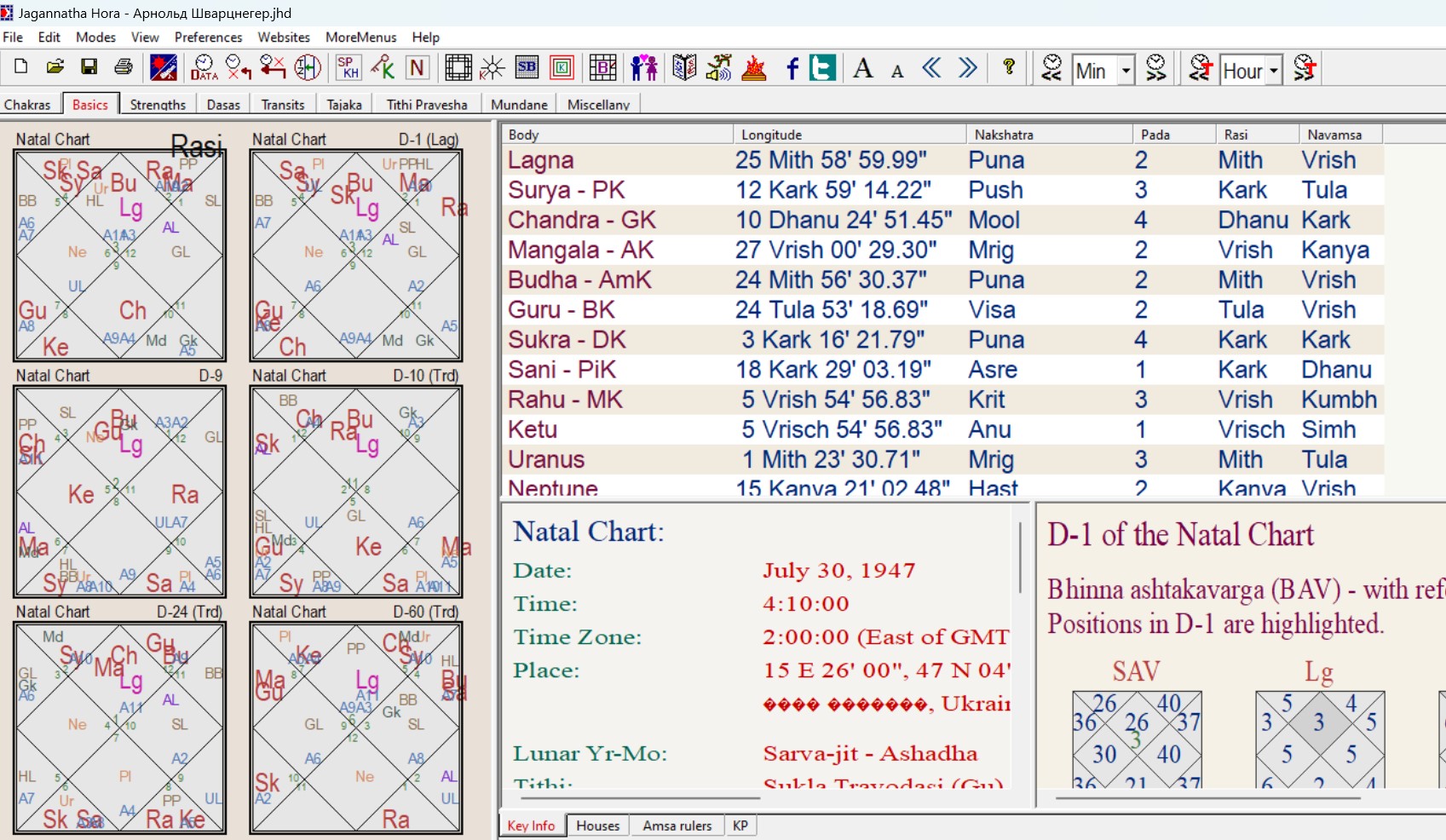The image size is (1446, 840).
Task: Open the Min time unit dropdown
Action: [x=1126, y=70]
